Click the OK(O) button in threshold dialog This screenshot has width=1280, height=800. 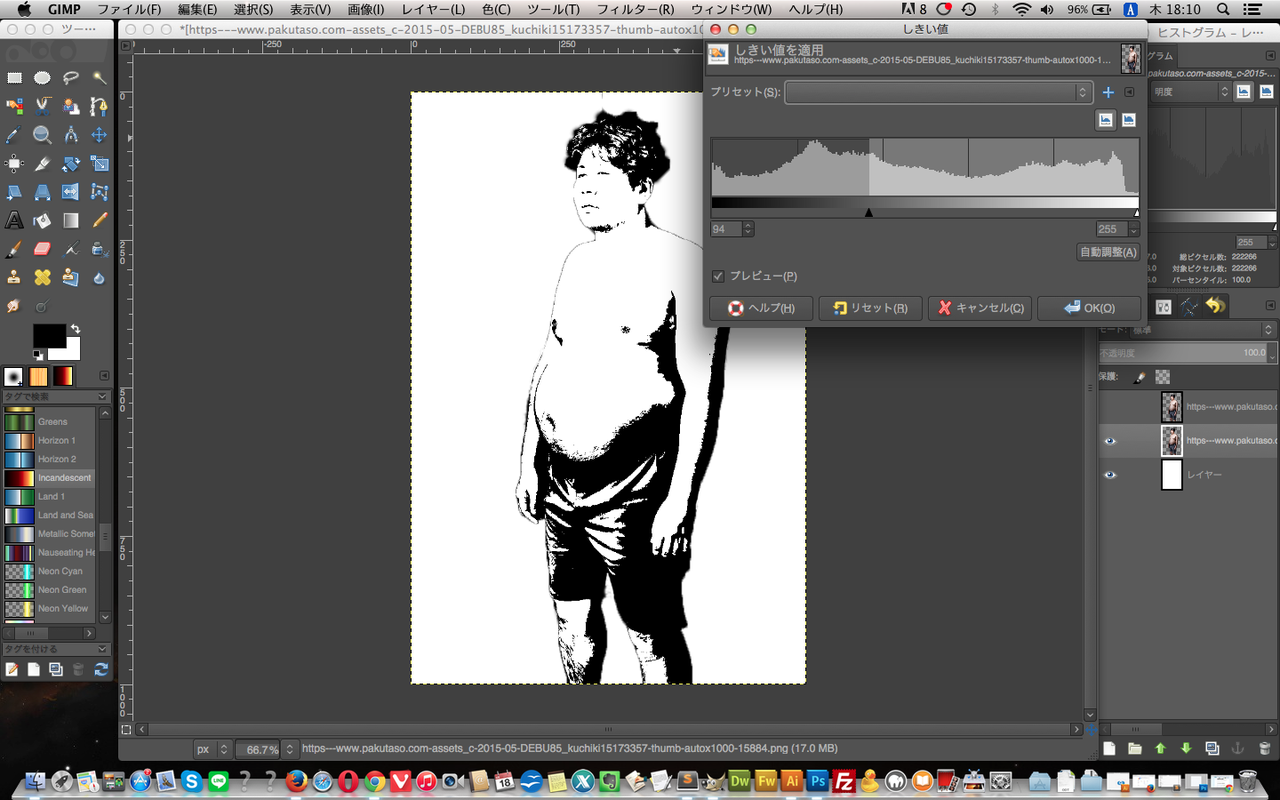[1089, 308]
